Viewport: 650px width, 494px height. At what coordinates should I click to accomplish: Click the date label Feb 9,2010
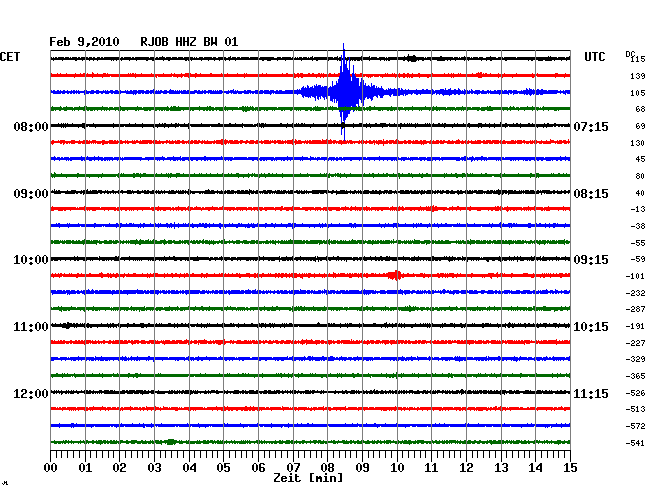(x=84, y=42)
